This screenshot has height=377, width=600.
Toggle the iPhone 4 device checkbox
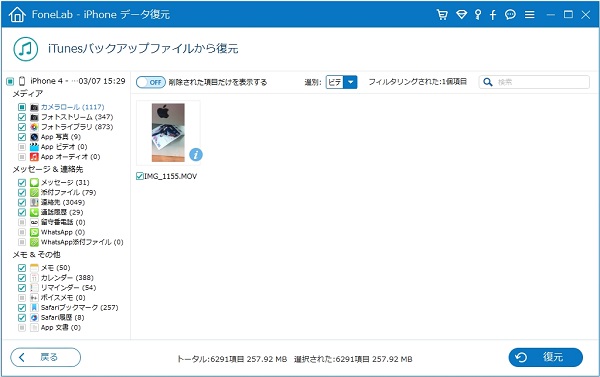tap(10, 81)
